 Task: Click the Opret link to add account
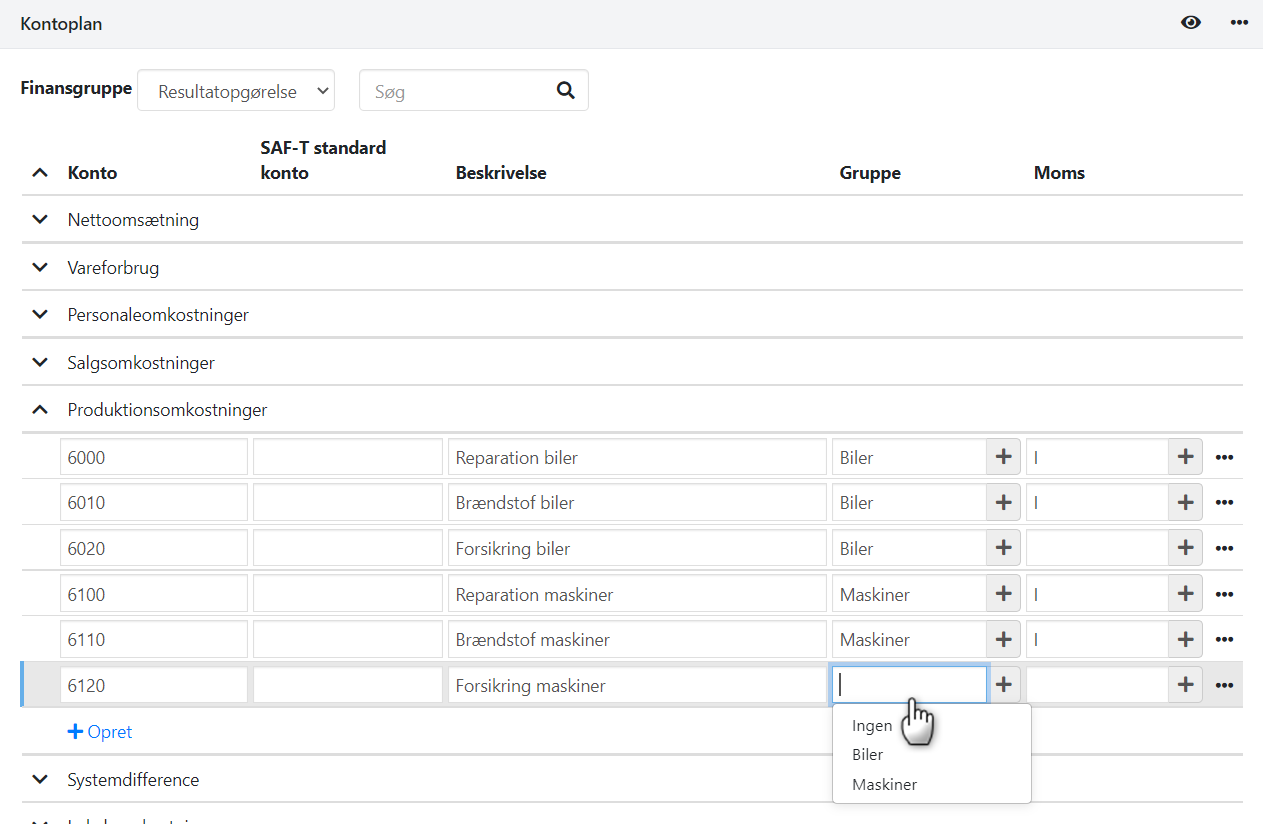100,732
